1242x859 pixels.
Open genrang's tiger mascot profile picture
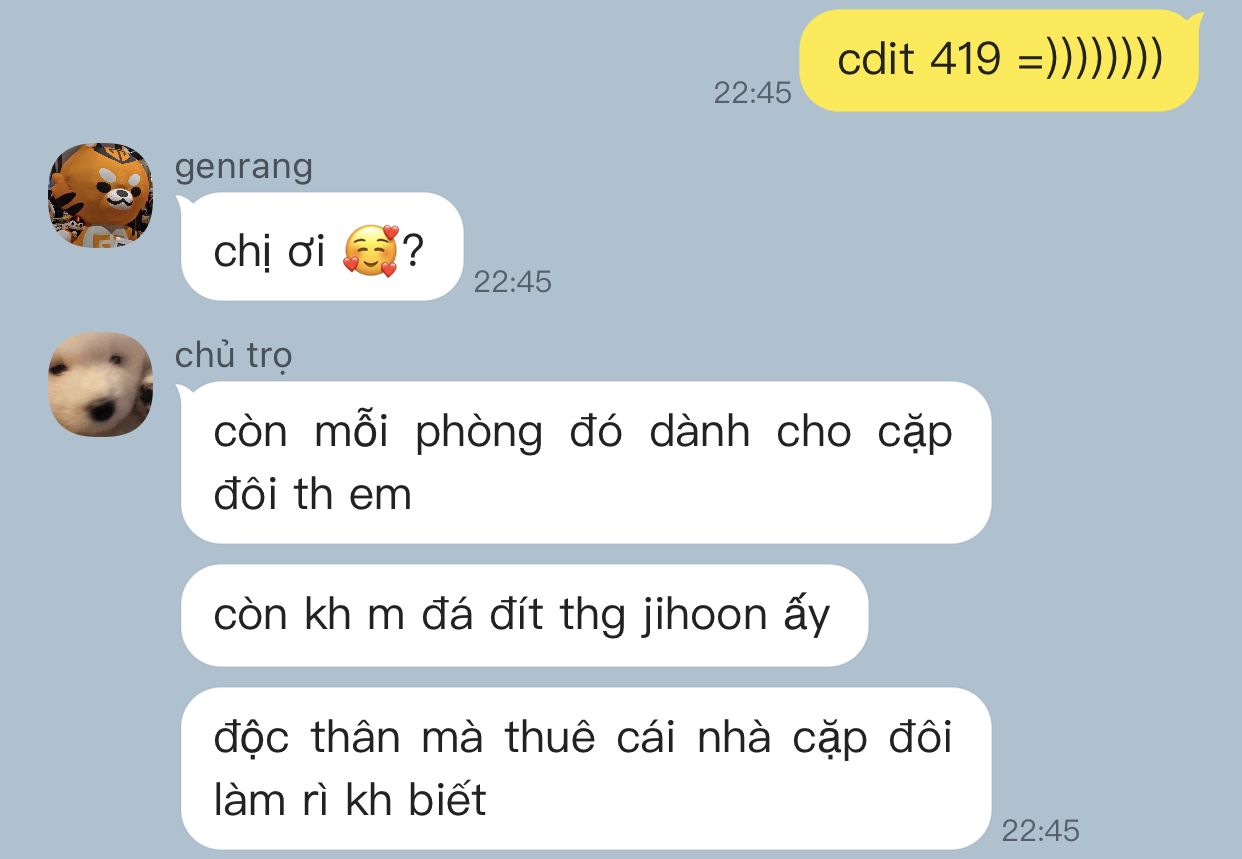point(101,195)
